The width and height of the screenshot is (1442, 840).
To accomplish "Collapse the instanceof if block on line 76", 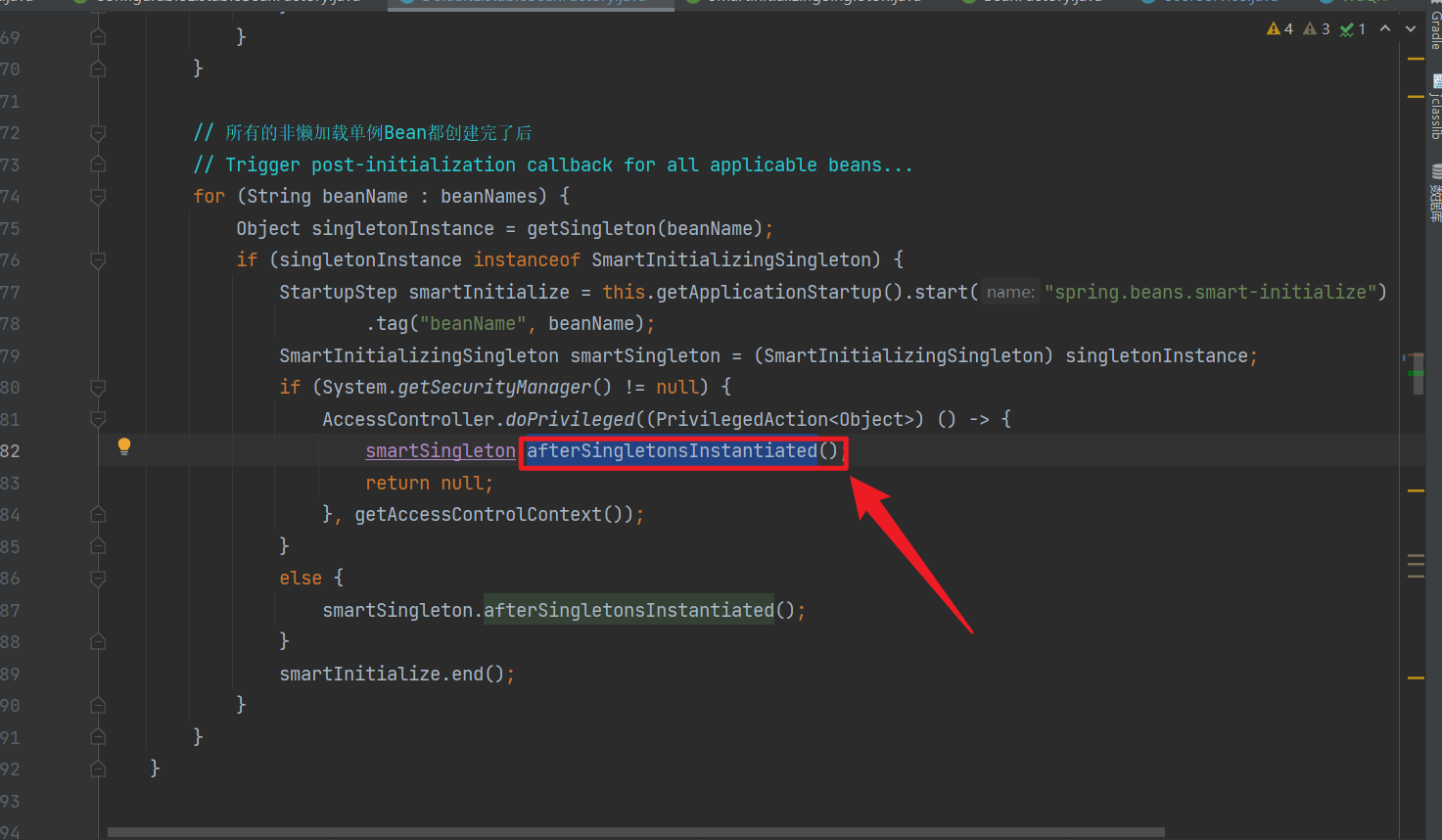I will (x=98, y=260).
